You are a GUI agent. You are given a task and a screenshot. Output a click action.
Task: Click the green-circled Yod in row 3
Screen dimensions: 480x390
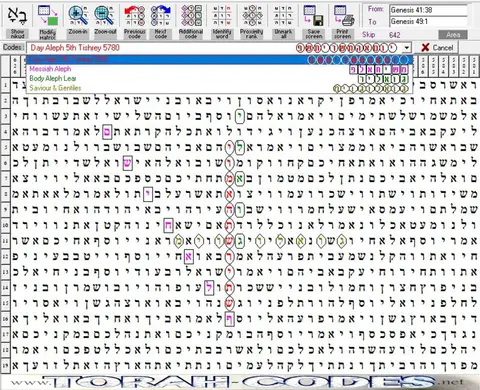point(239,116)
